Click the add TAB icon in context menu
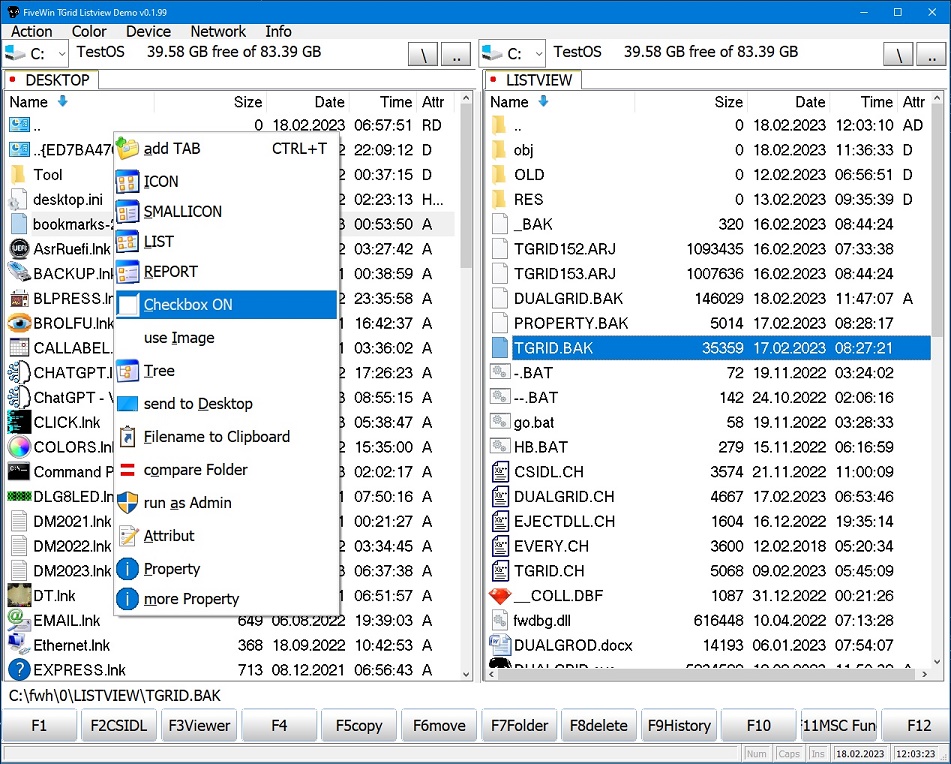951x764 pixels. (x=128, y=149)
